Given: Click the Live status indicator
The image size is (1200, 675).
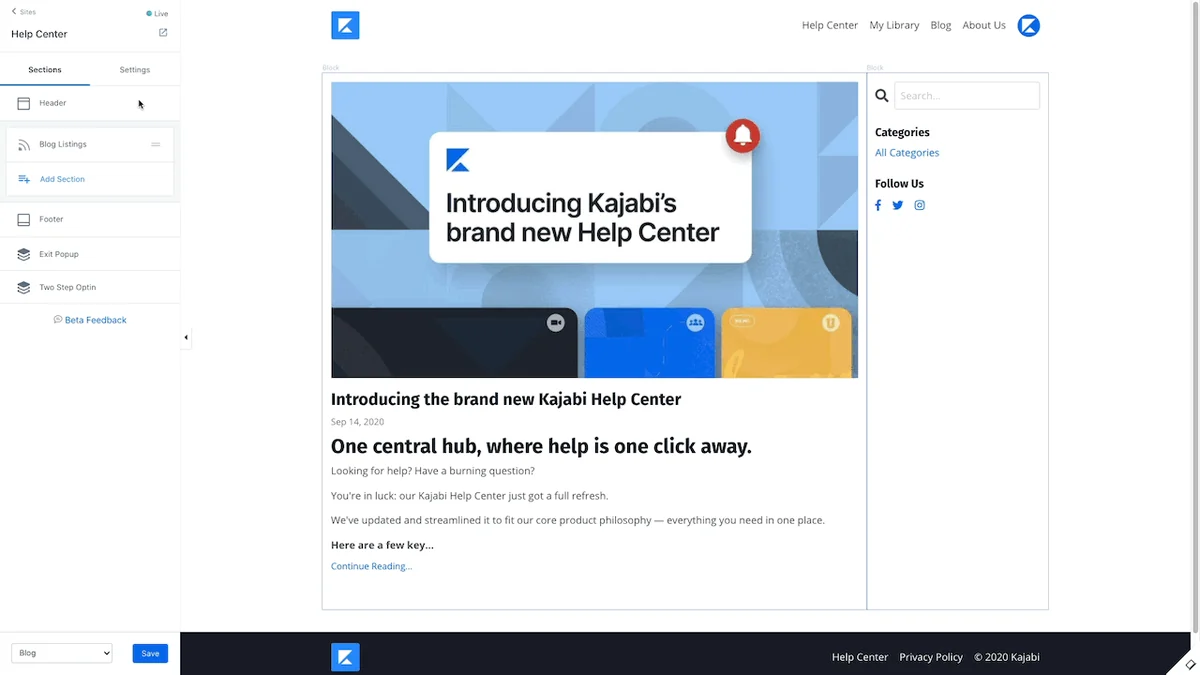Looking at the screenshot, I should pyautogui.click(x=157, y=14).
